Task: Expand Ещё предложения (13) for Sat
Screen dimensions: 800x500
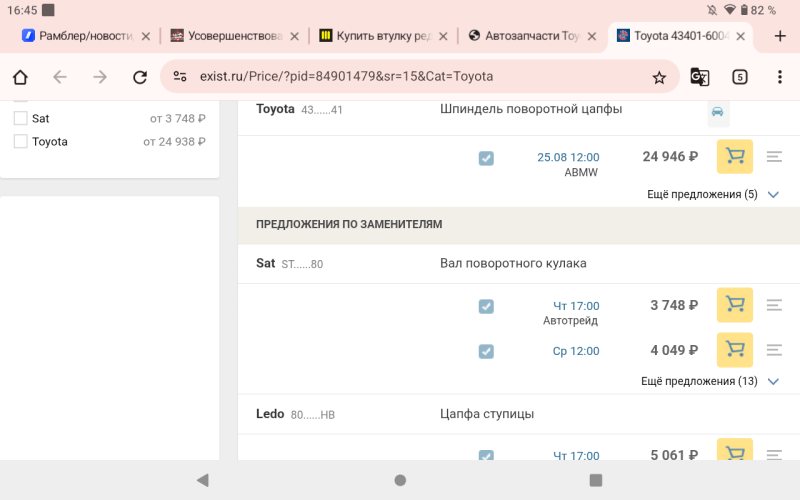Action: coord(709,381)
